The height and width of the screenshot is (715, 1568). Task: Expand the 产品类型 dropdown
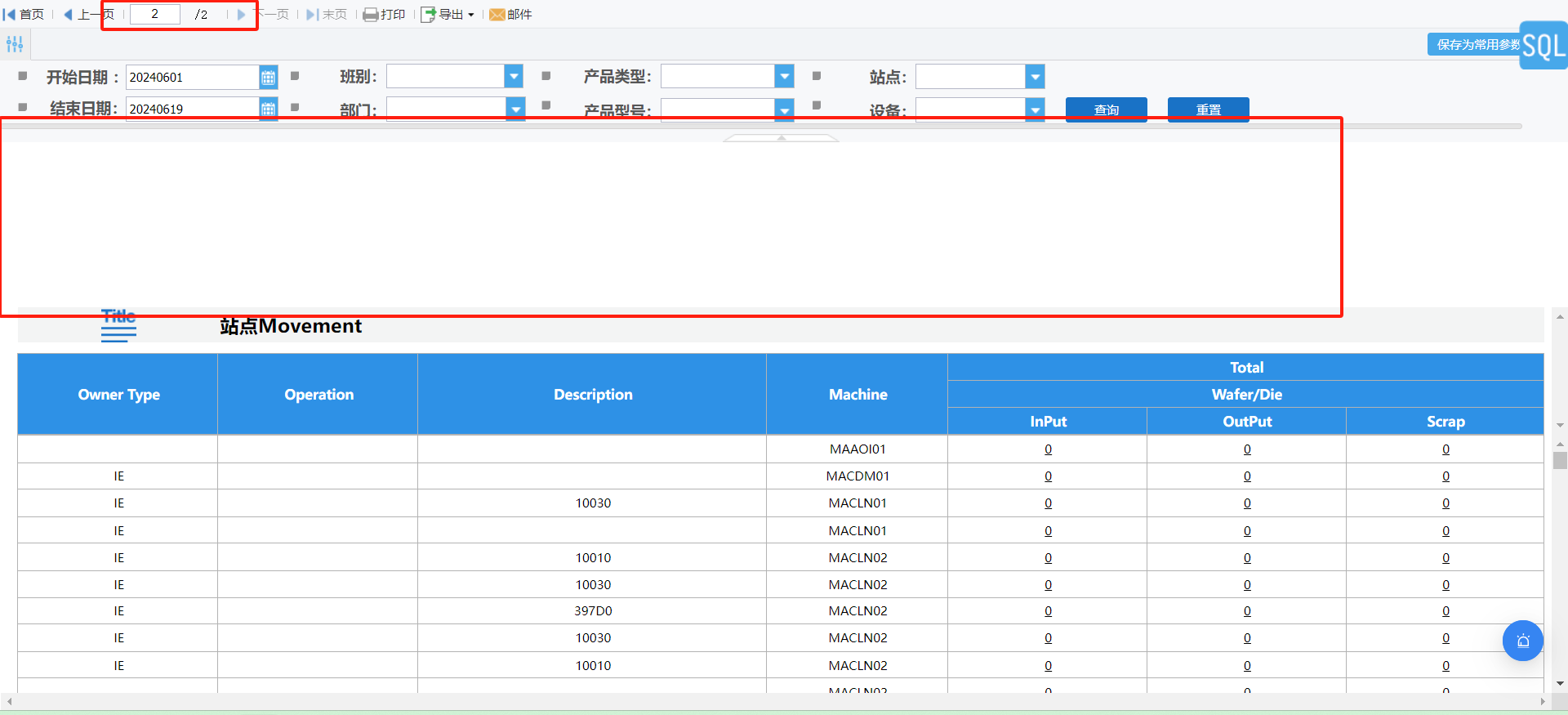[784, 77]
